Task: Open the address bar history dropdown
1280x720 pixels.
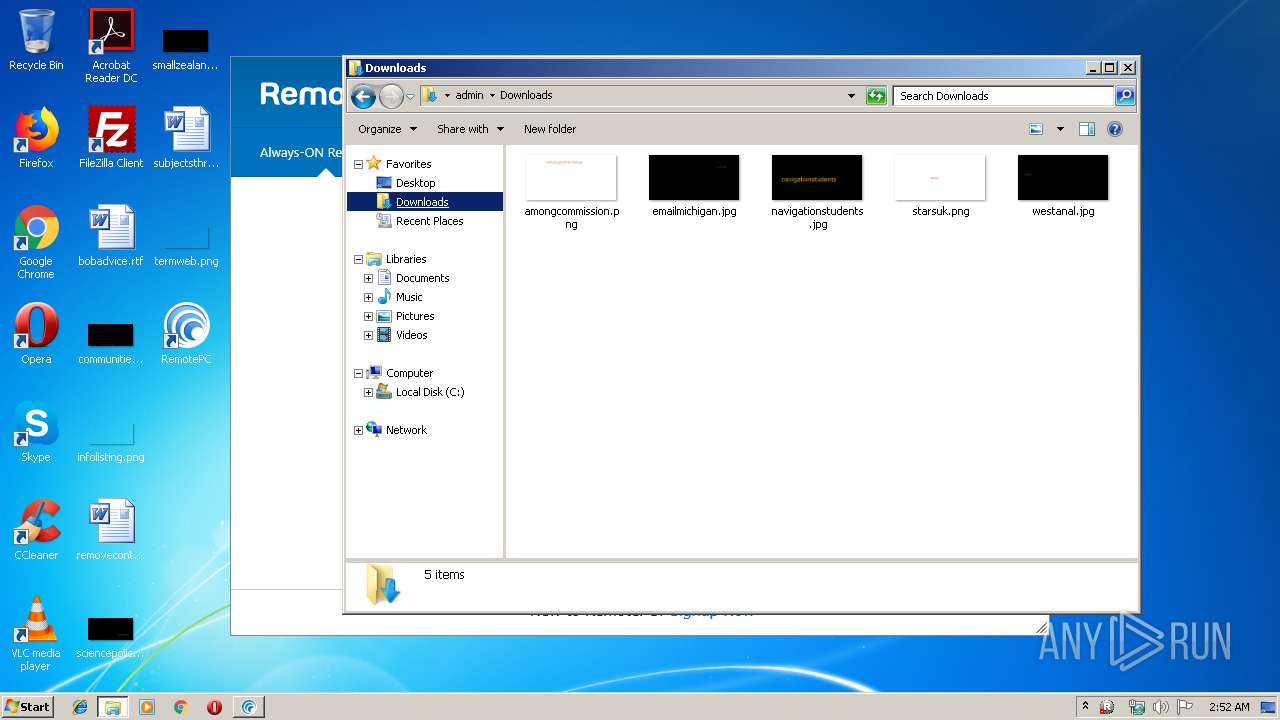Action: (x=851, y=96)
